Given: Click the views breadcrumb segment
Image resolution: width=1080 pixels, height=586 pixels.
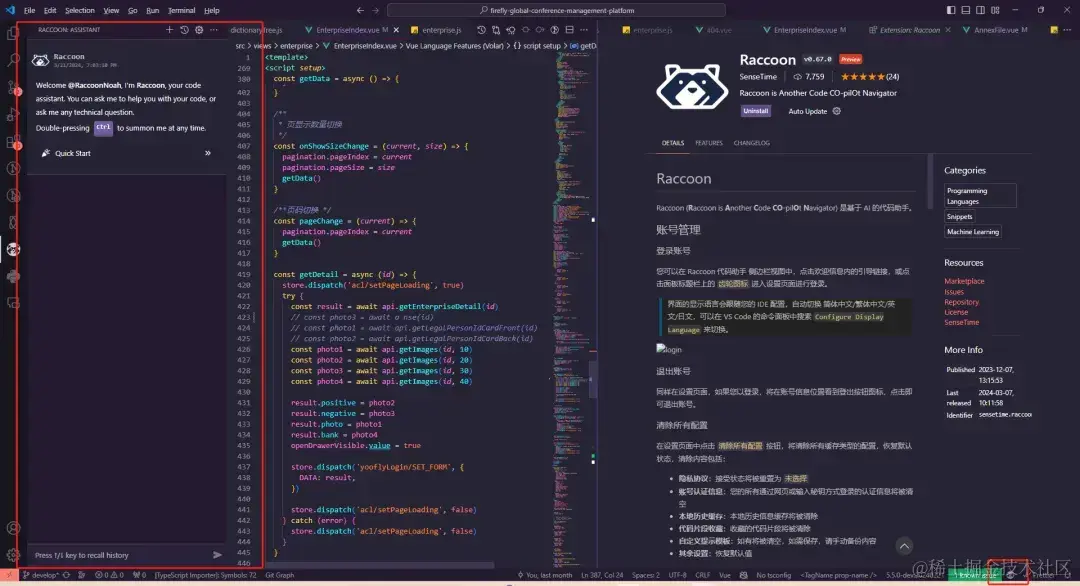Looking at the screenshot, I should click(x=262, y=46).
